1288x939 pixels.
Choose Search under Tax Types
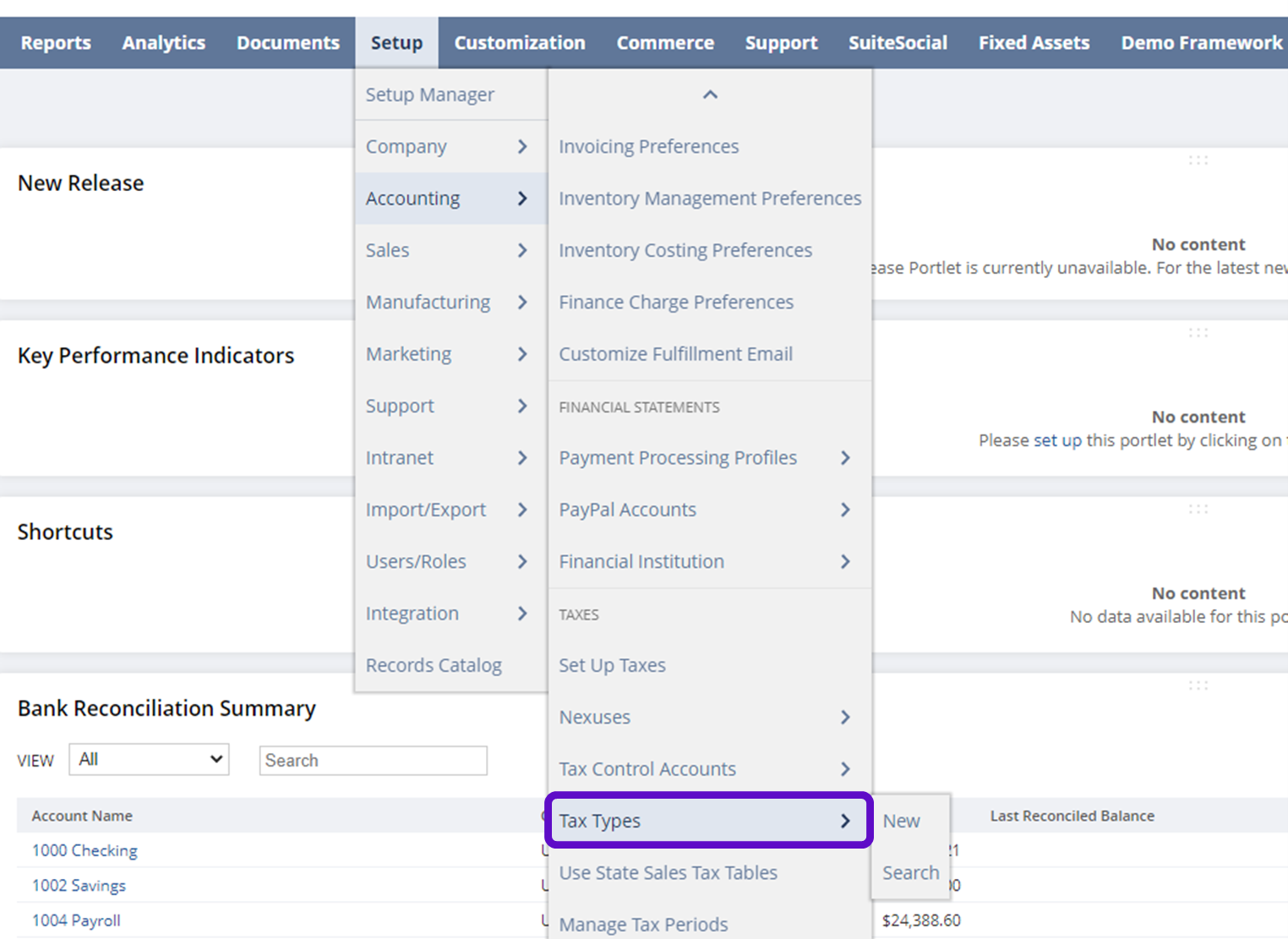point(910,873)
